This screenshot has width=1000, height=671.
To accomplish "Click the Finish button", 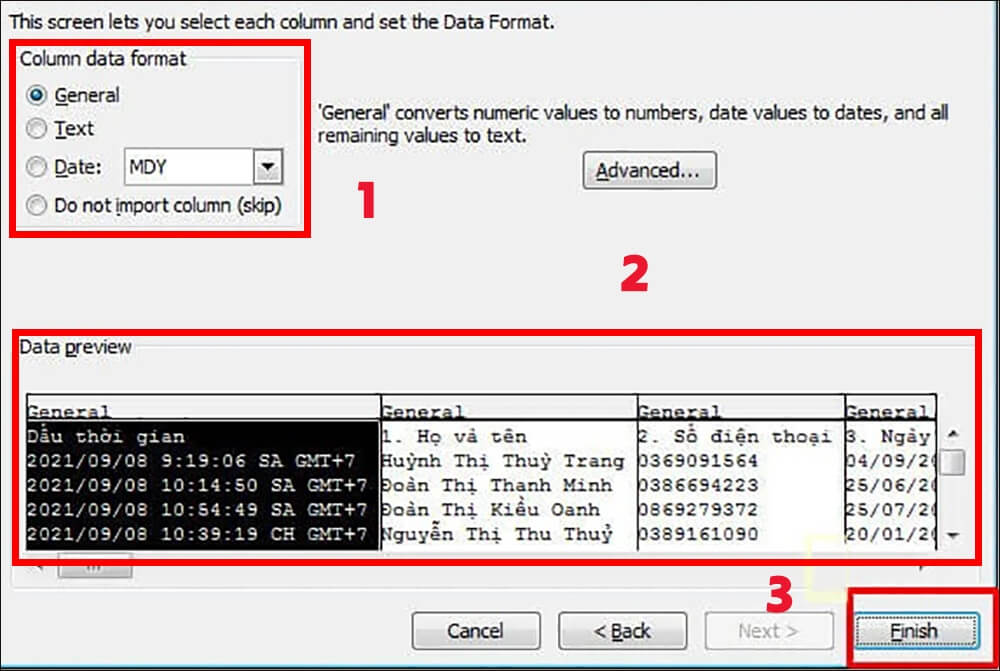I will point(915,631).
